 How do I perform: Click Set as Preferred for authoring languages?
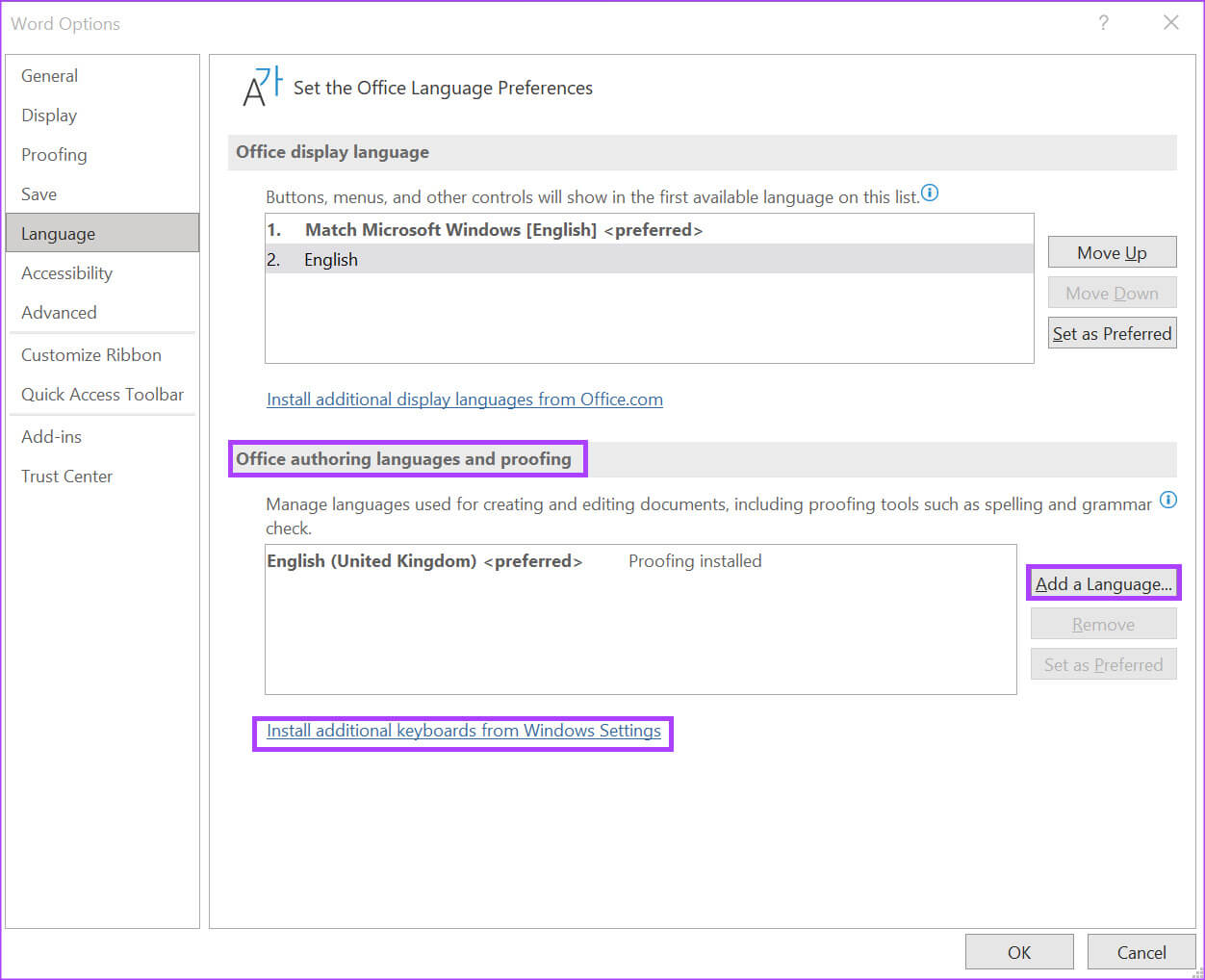[1104, 664]
